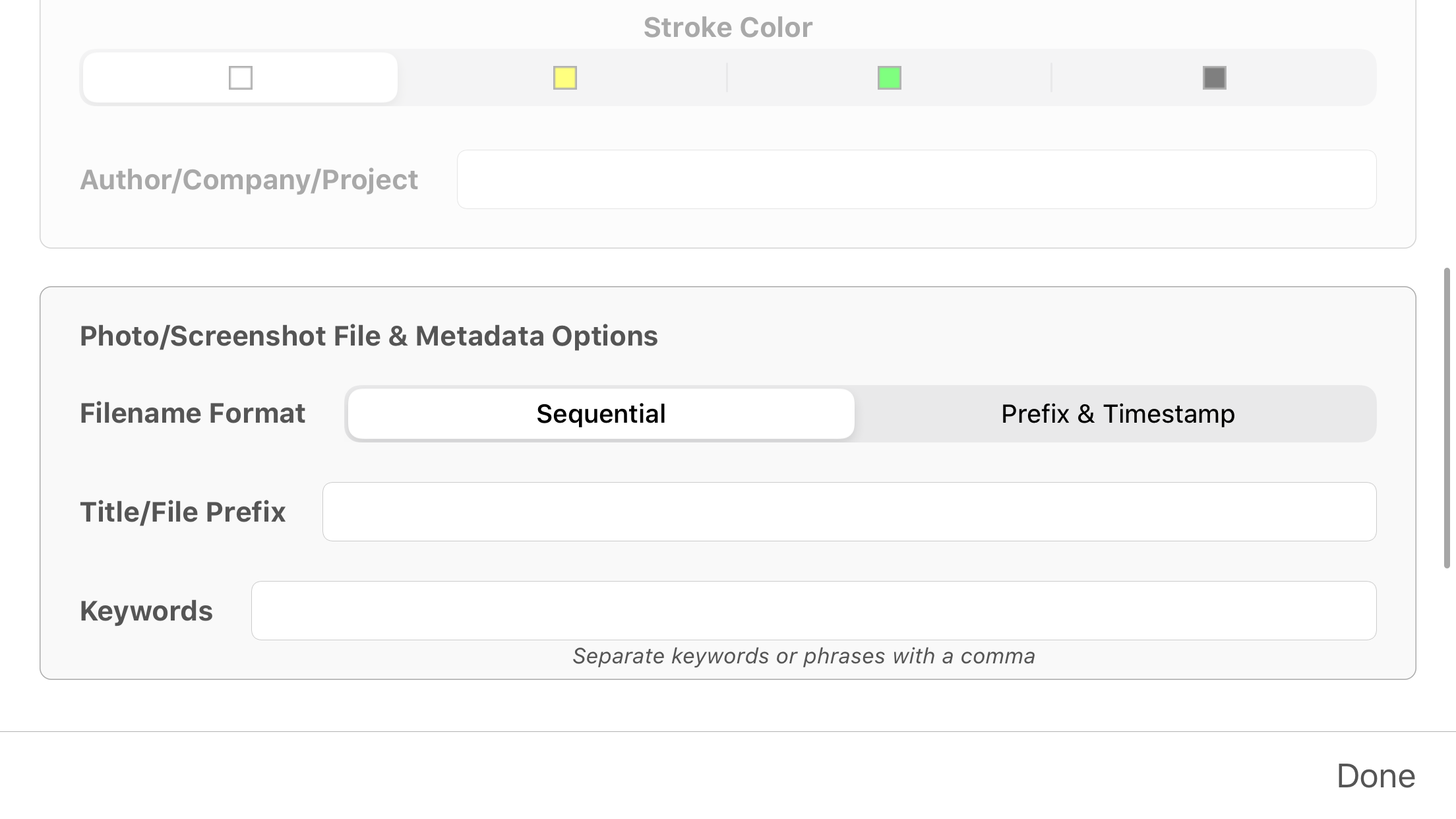Select the white stroke color swatch
This screenshot has height=819, width=1456.
tap(241, 78)
